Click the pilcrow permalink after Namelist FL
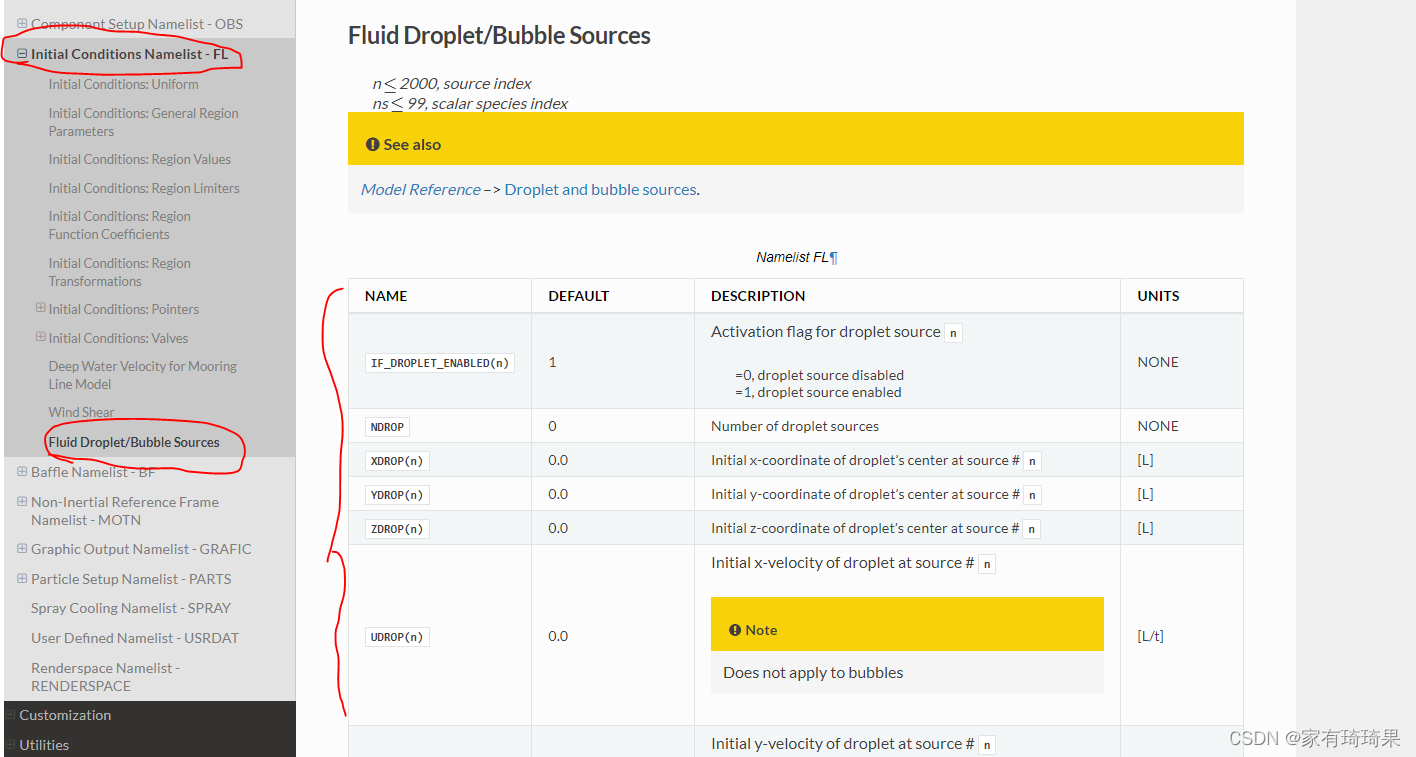Screen dimensions: 1416x757 [x=834, y=258]
